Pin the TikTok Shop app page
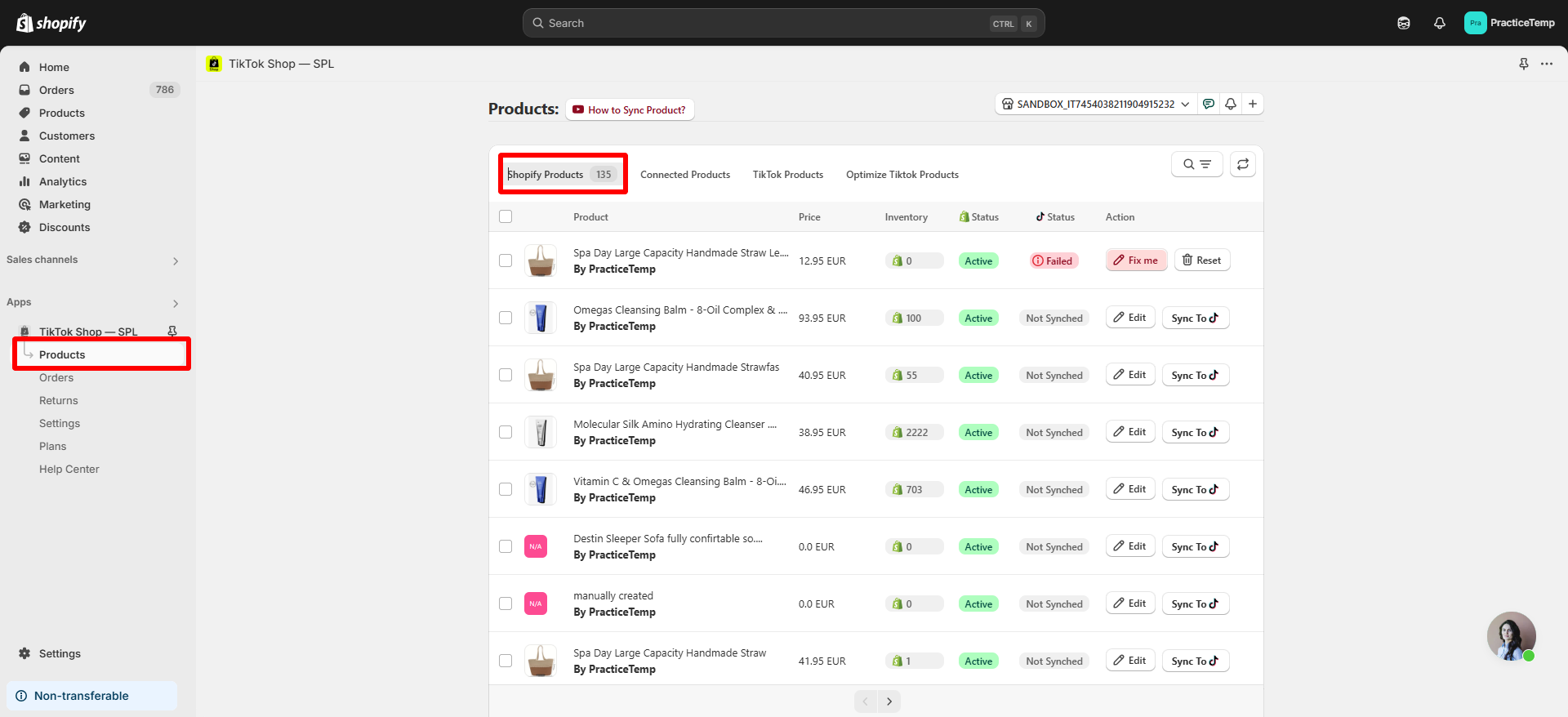 point(1524,64)
